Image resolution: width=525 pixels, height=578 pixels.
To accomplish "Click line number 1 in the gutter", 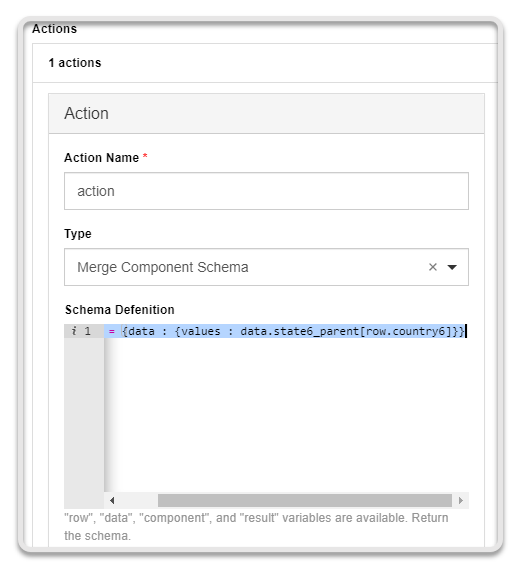I will pyautogui.click(x=87, y=331).
